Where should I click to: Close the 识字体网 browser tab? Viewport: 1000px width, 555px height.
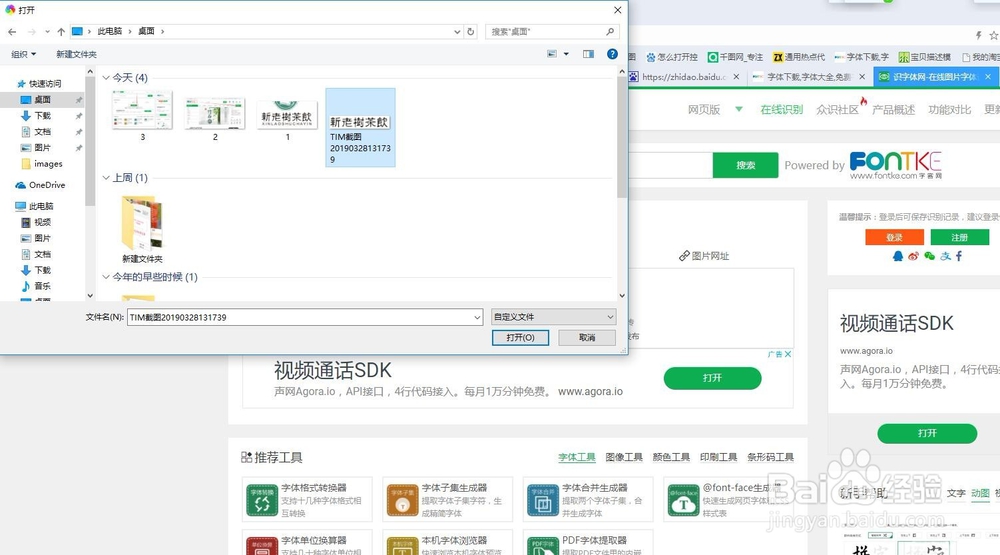click(x=988, y=77)
